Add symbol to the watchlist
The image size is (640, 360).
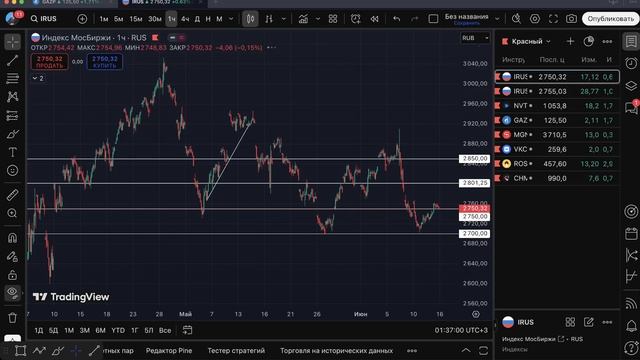(570, 41)
